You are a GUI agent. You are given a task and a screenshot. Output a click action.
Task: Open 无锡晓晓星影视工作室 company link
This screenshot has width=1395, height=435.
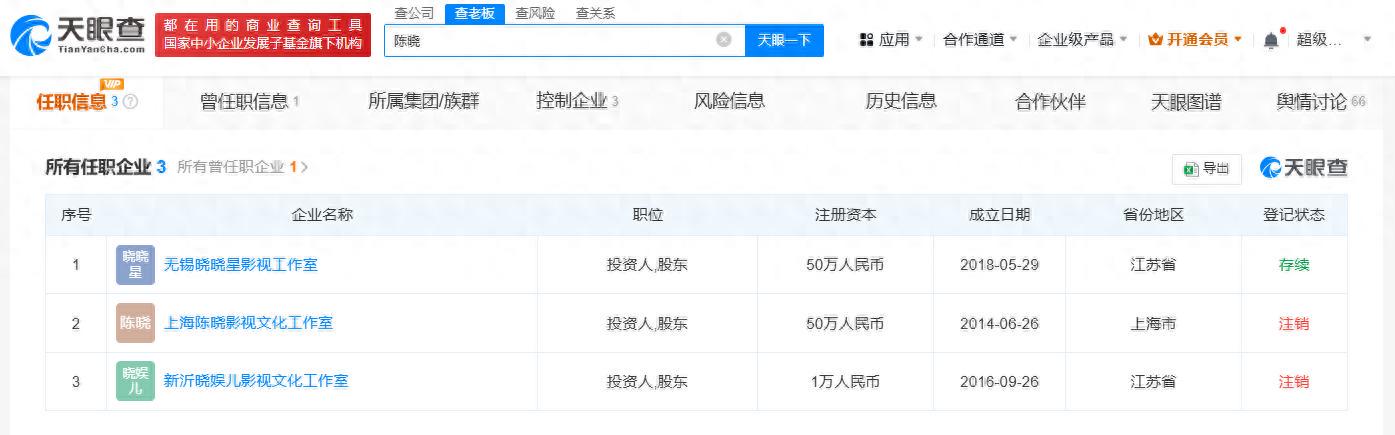click(241, 265)
